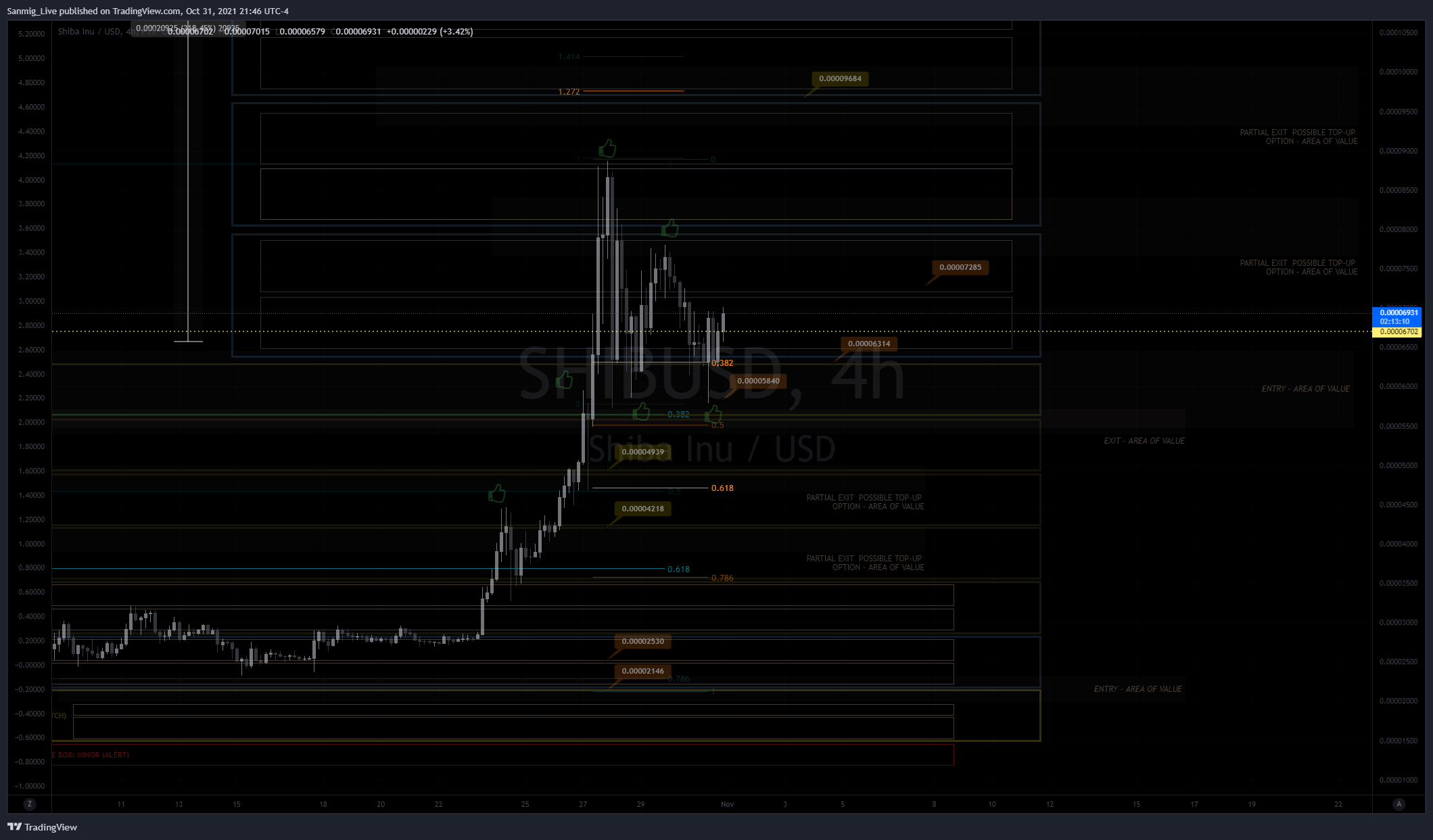Click the +0.00000229 (+3.42%) change value
This screenshot has height=840, width=1433.
[429, 32]
